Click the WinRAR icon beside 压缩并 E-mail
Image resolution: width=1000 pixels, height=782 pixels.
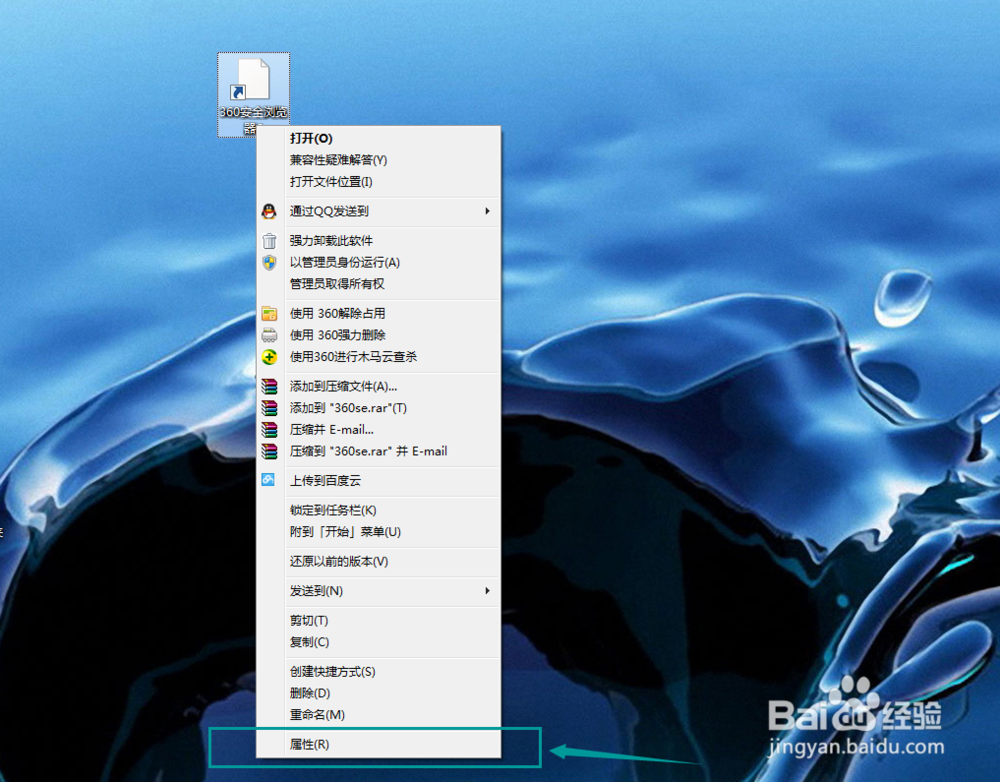click(270, 429)
